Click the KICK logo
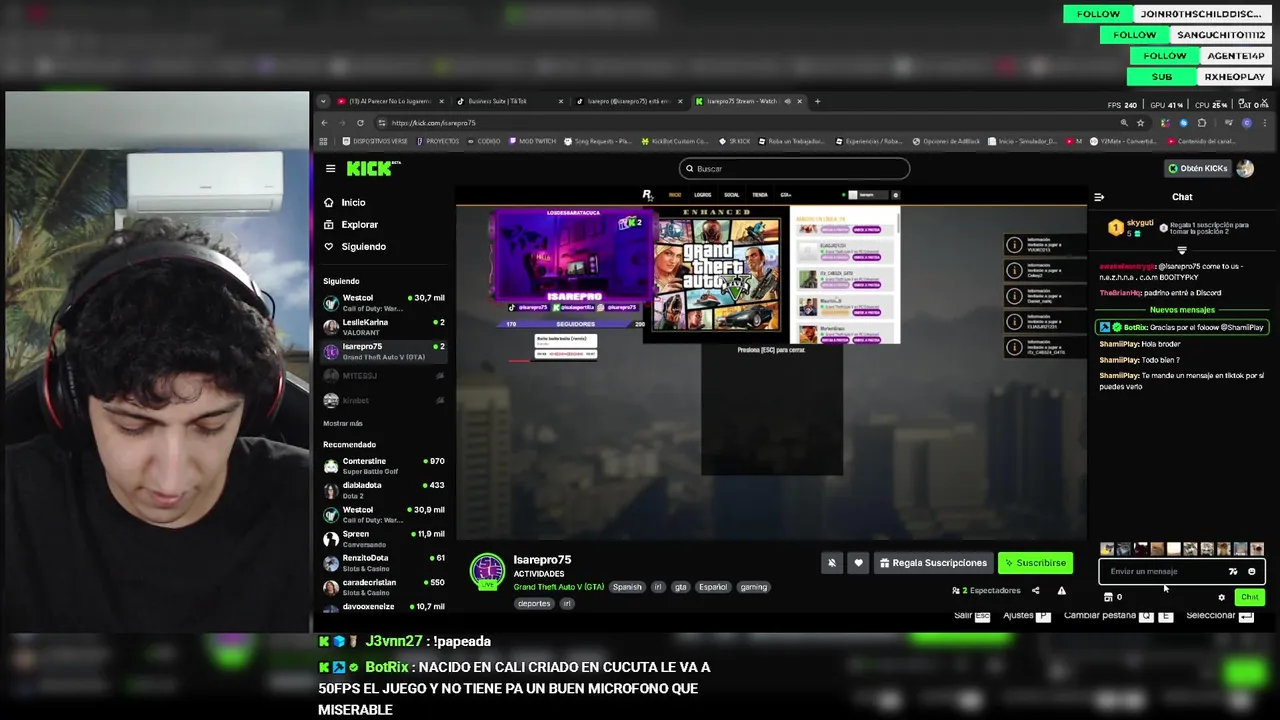 (x=371, y=168)
